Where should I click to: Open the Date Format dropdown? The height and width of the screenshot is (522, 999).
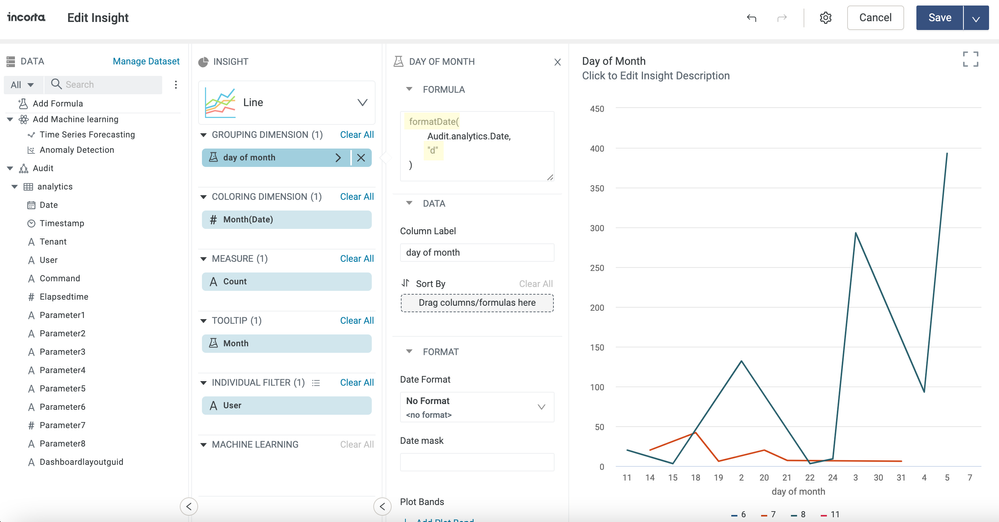[x=477, y=407]
